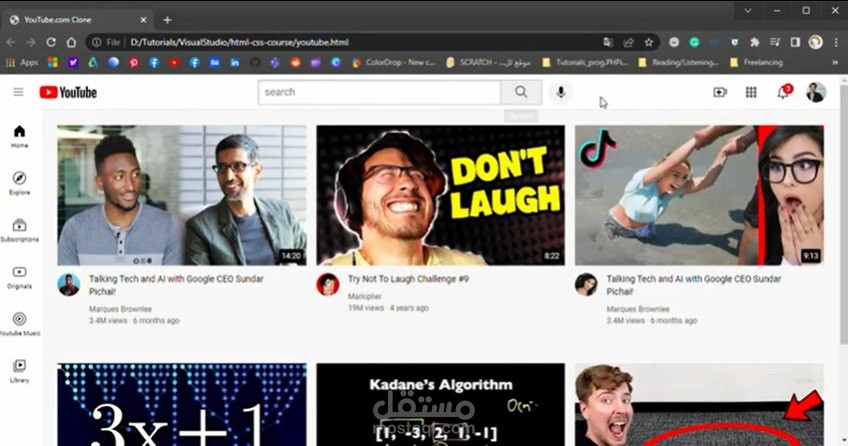Open notifications bell
This screenshot has width=848, height=446.
[784, 92]
